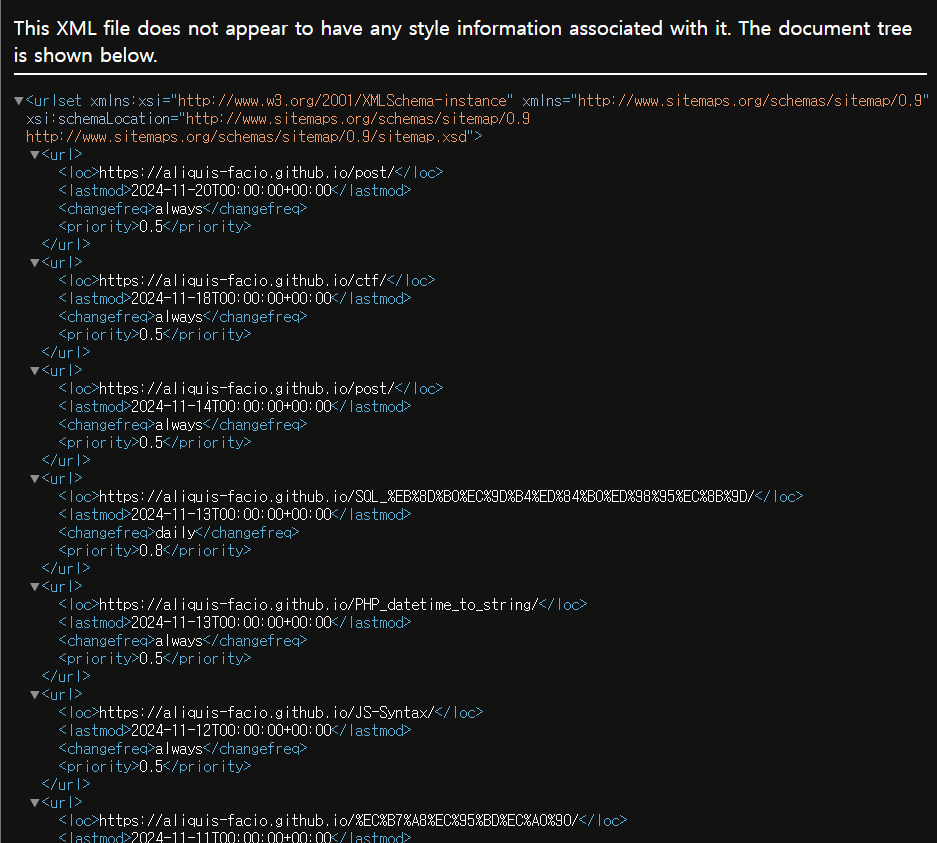Collapse the url node with lastmod 2024-11-20

click(35, 155)
